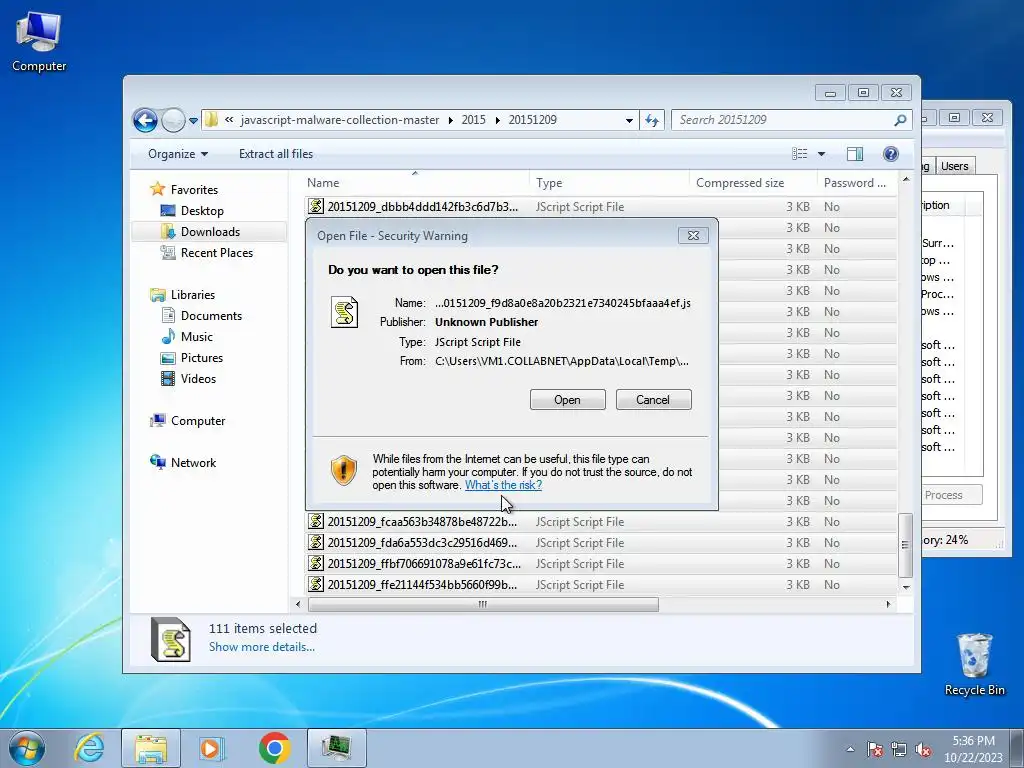Screen dimensions: 1024x768
Task: Click the horizontal scrollbar thumb of file list
Action: (483, 605)
